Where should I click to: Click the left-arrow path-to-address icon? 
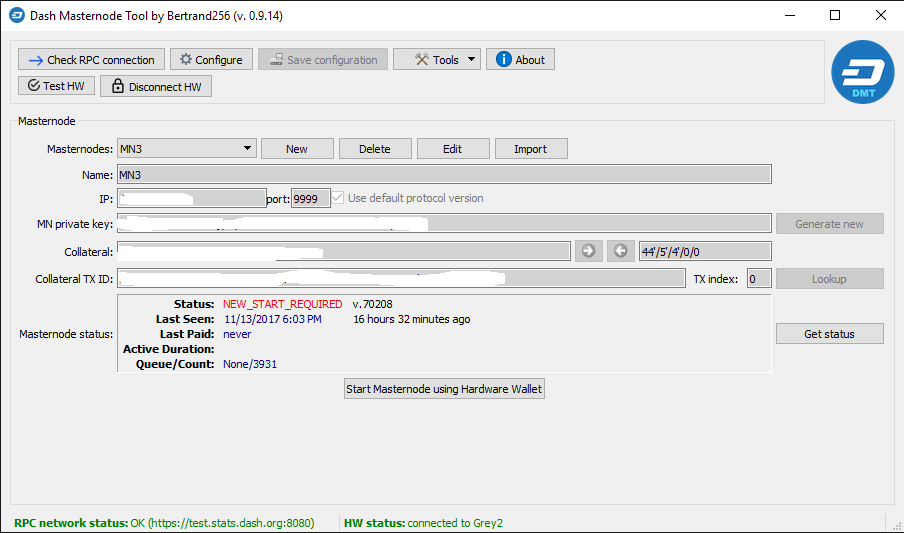pos(620,251)
